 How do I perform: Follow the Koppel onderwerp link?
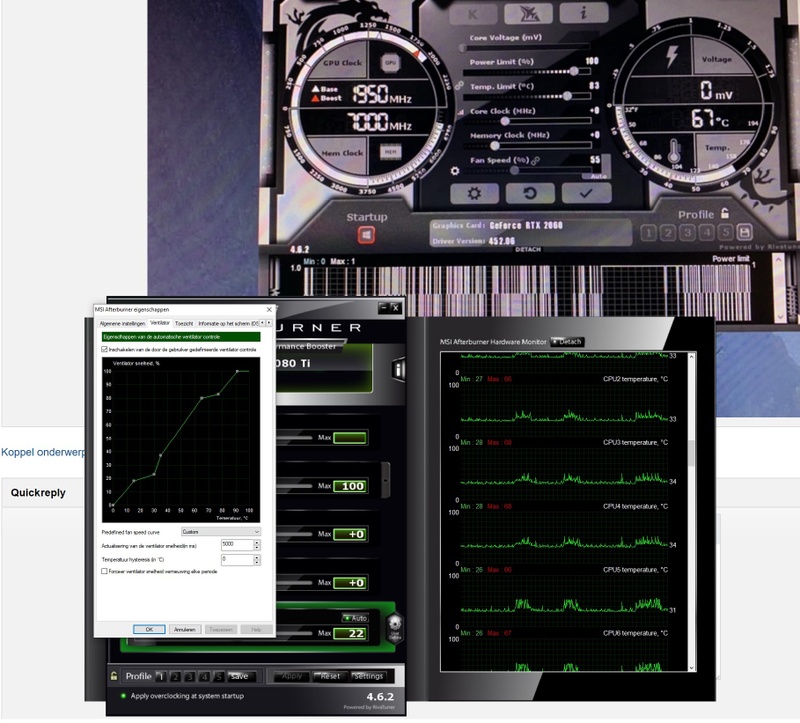pyautogui.click(x=43, y=452)
